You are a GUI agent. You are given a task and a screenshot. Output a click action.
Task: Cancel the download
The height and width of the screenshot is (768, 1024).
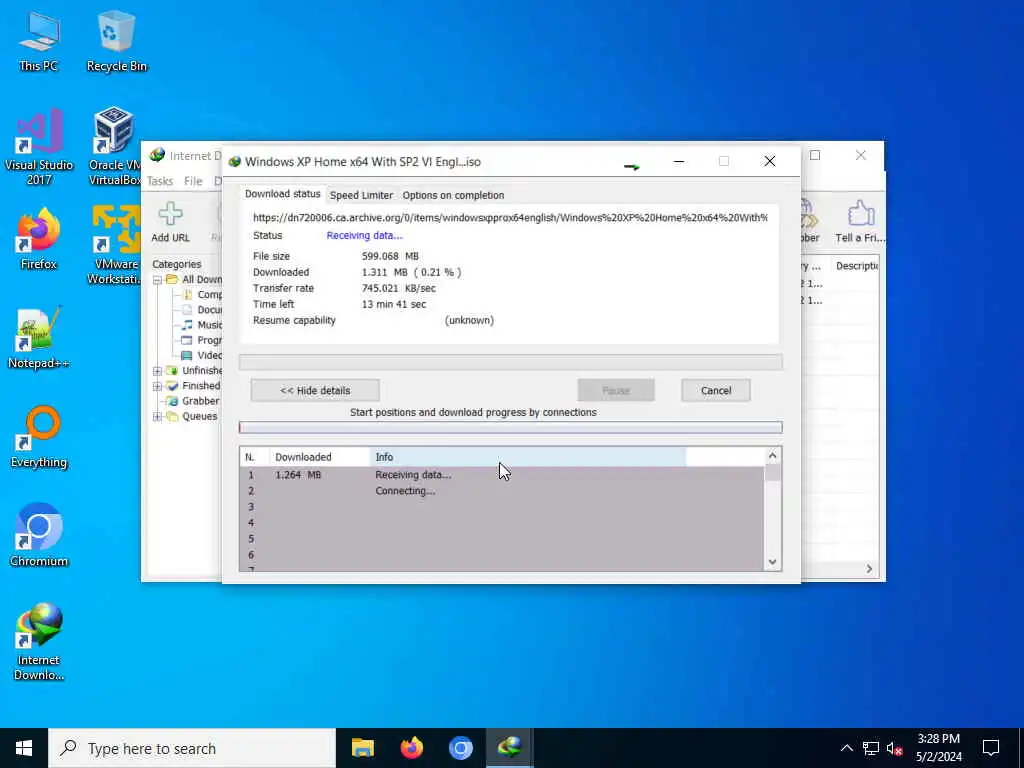pos(716,391)
